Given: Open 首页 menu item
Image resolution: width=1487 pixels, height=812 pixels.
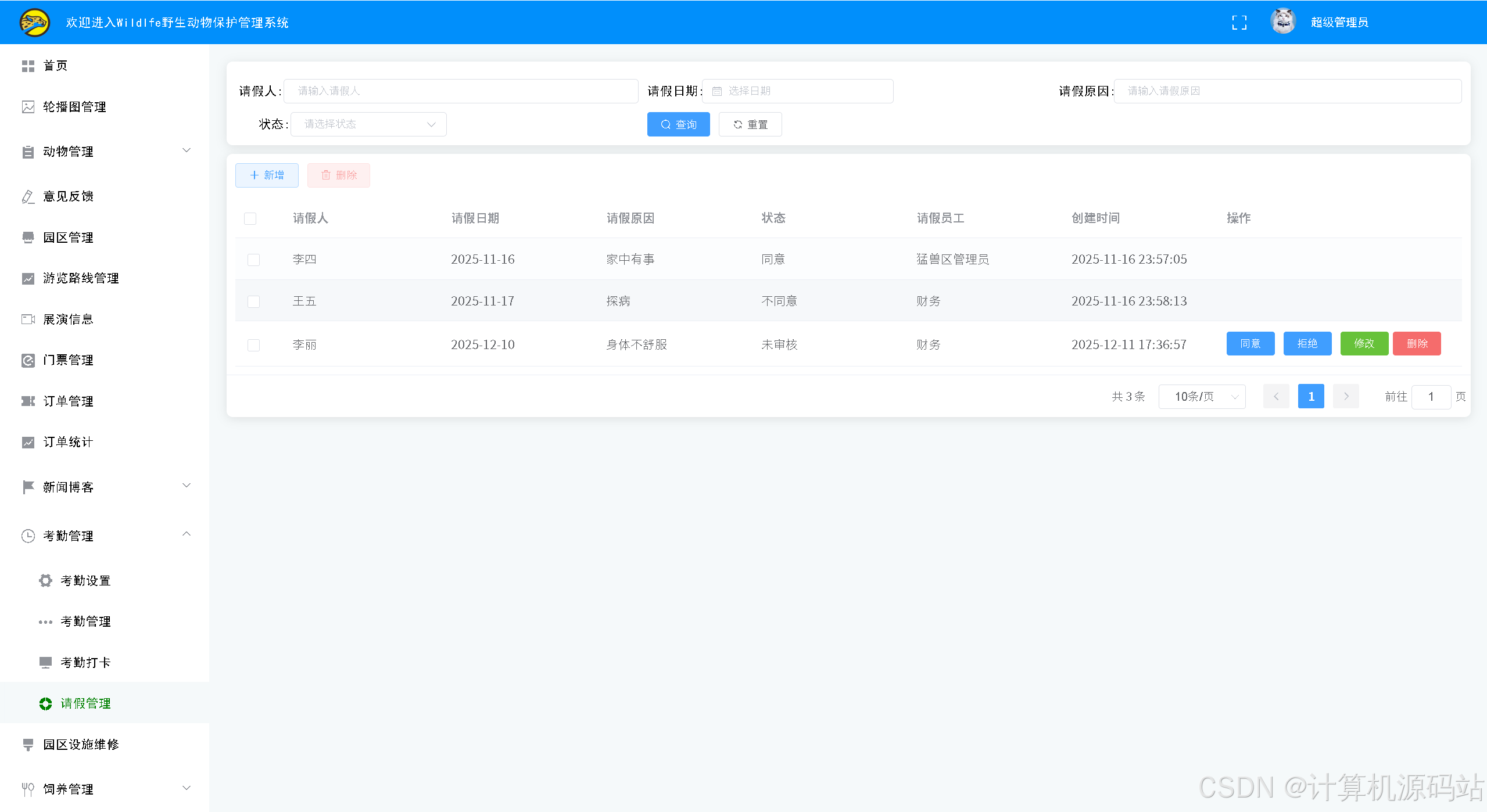Looking at the screenshot, I should [105, 66].
